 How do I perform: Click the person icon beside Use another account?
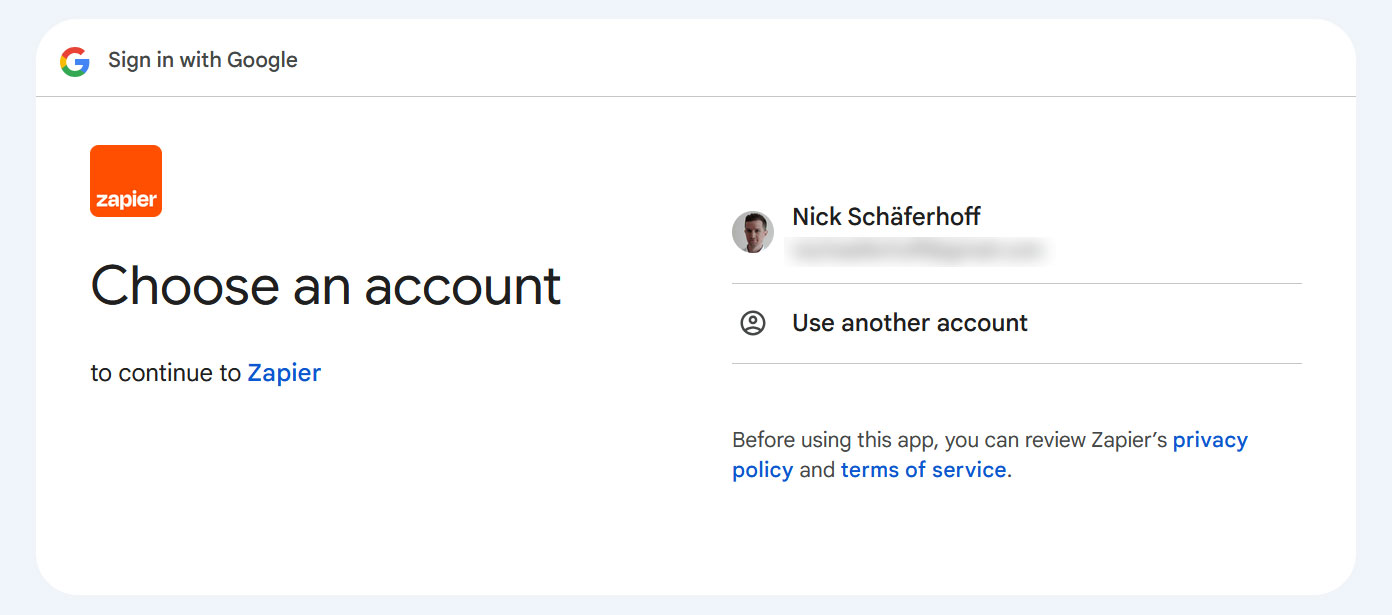click(x=753, y=323)
